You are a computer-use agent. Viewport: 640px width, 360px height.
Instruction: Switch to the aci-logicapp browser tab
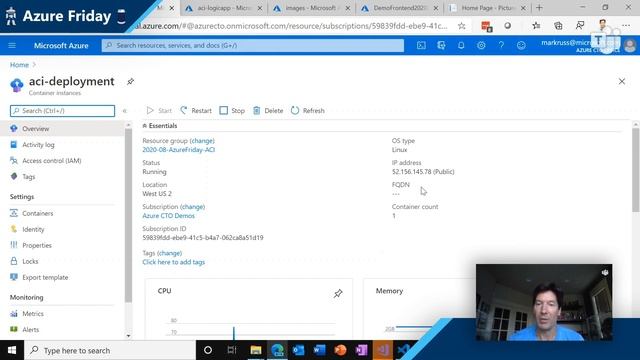pos(223,8)
